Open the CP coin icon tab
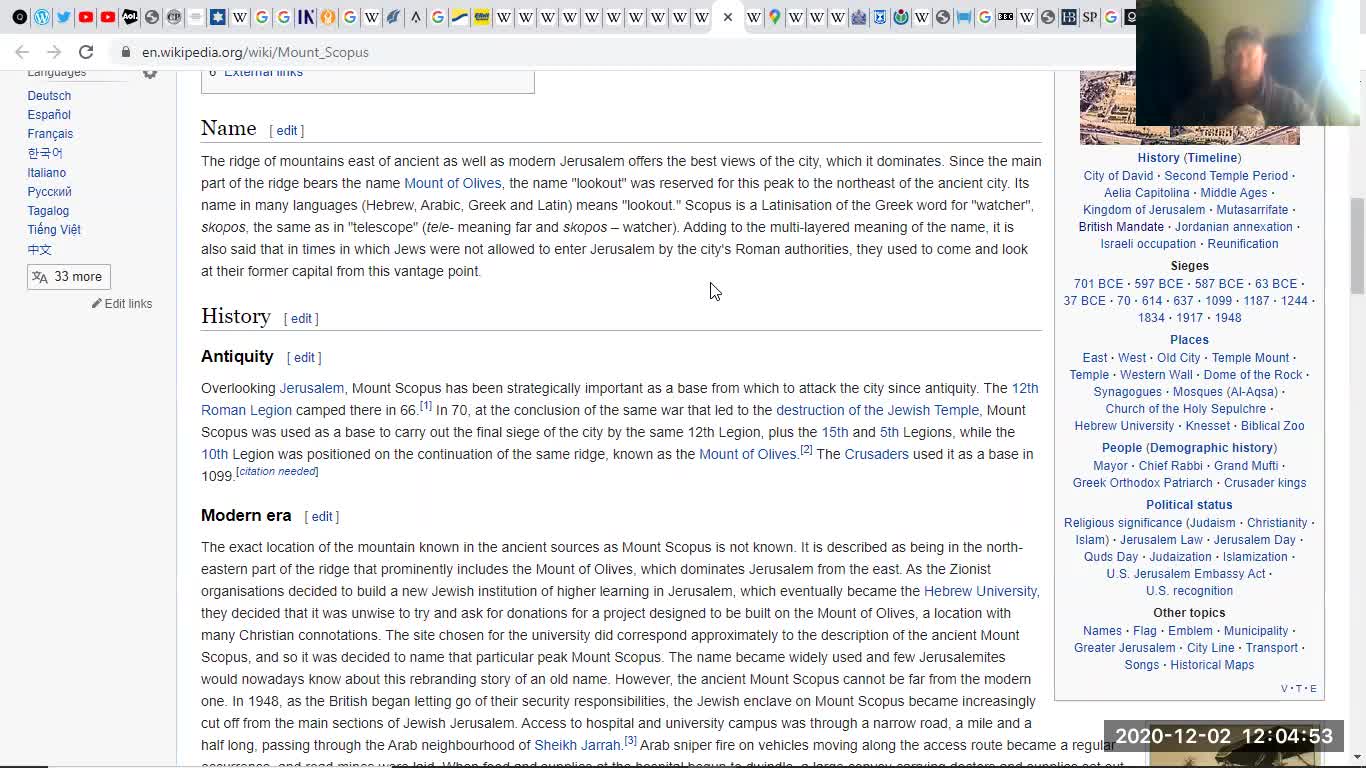The image size is (1366, 768). [x=174, y=17]
